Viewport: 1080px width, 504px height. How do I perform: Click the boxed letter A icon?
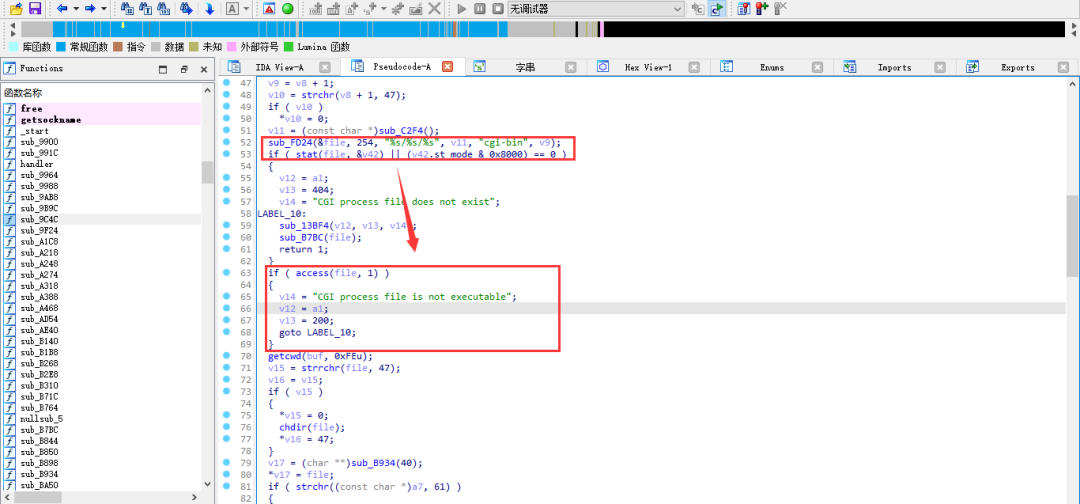point(232,8)
